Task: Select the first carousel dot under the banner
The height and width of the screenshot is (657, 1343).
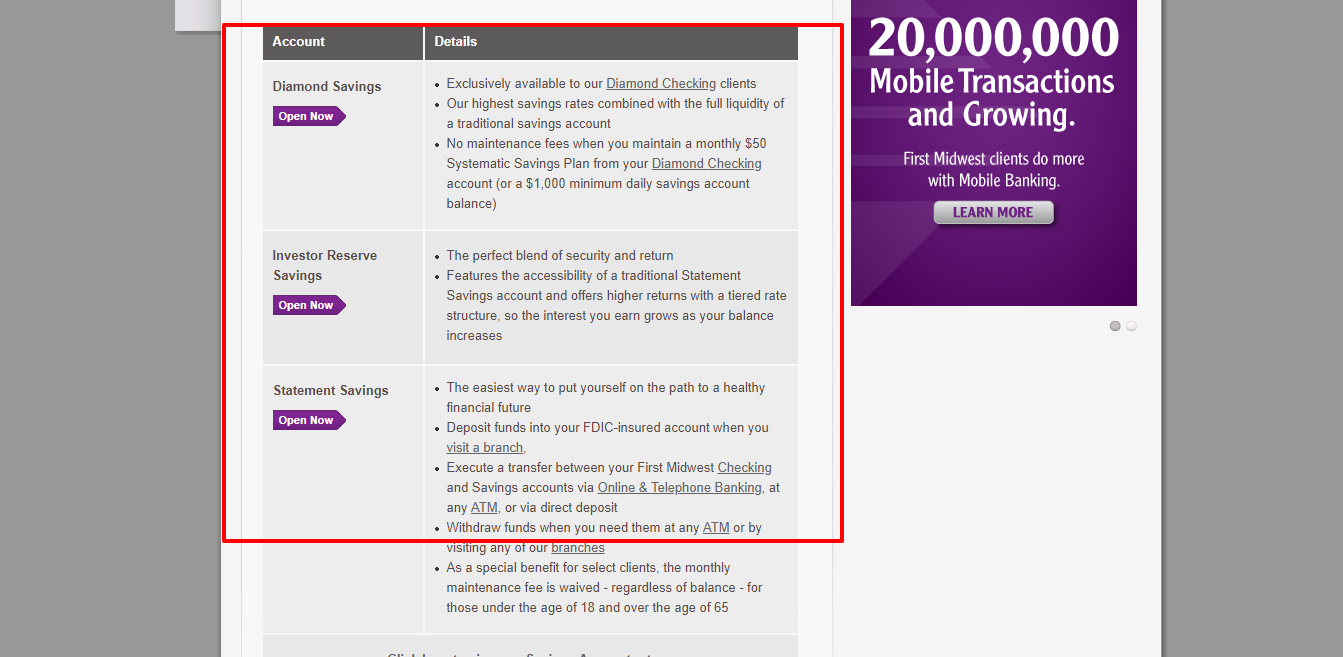Action: [1115, 326]
